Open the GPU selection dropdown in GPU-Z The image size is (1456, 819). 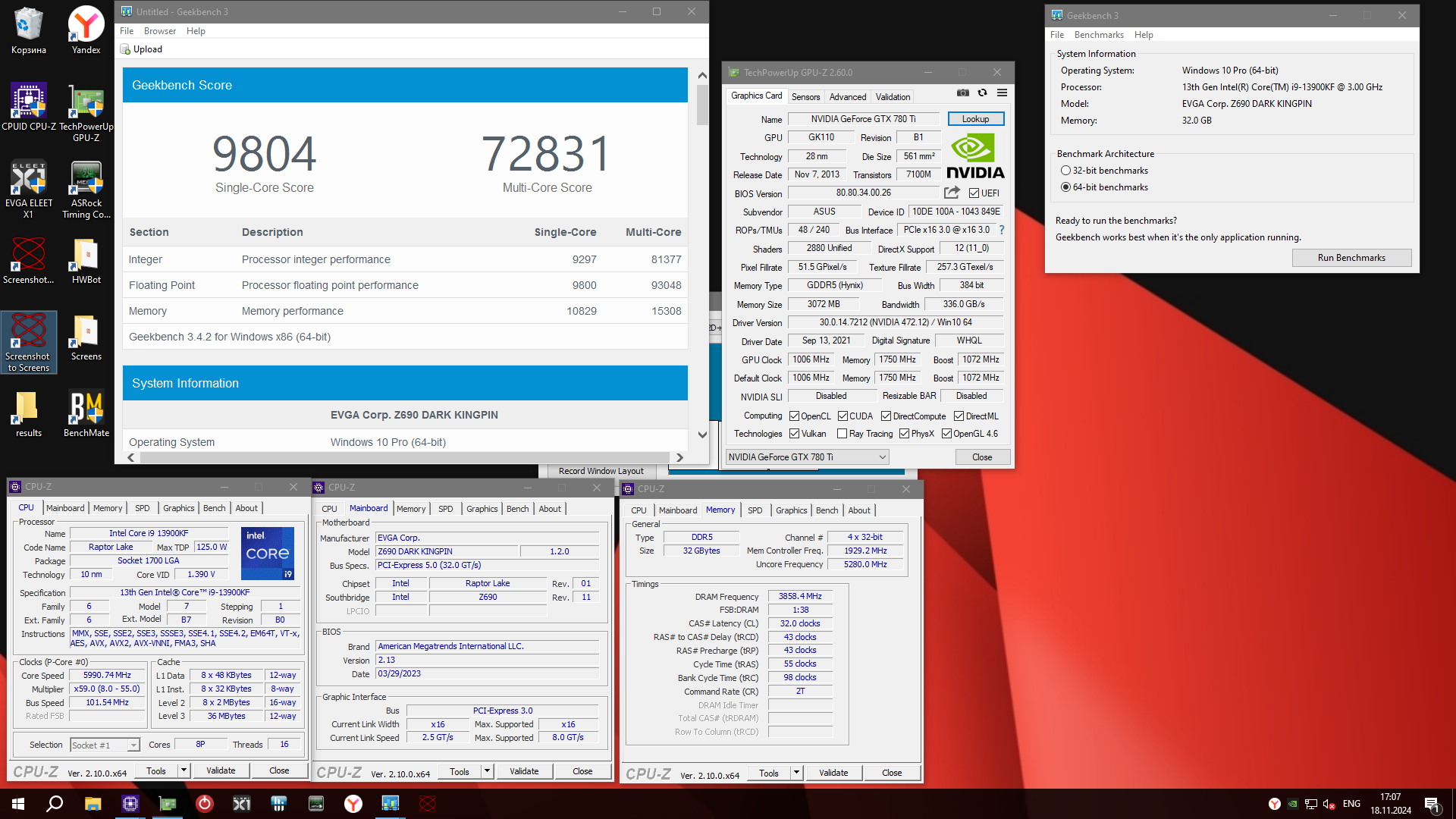[x=807, y=457]
